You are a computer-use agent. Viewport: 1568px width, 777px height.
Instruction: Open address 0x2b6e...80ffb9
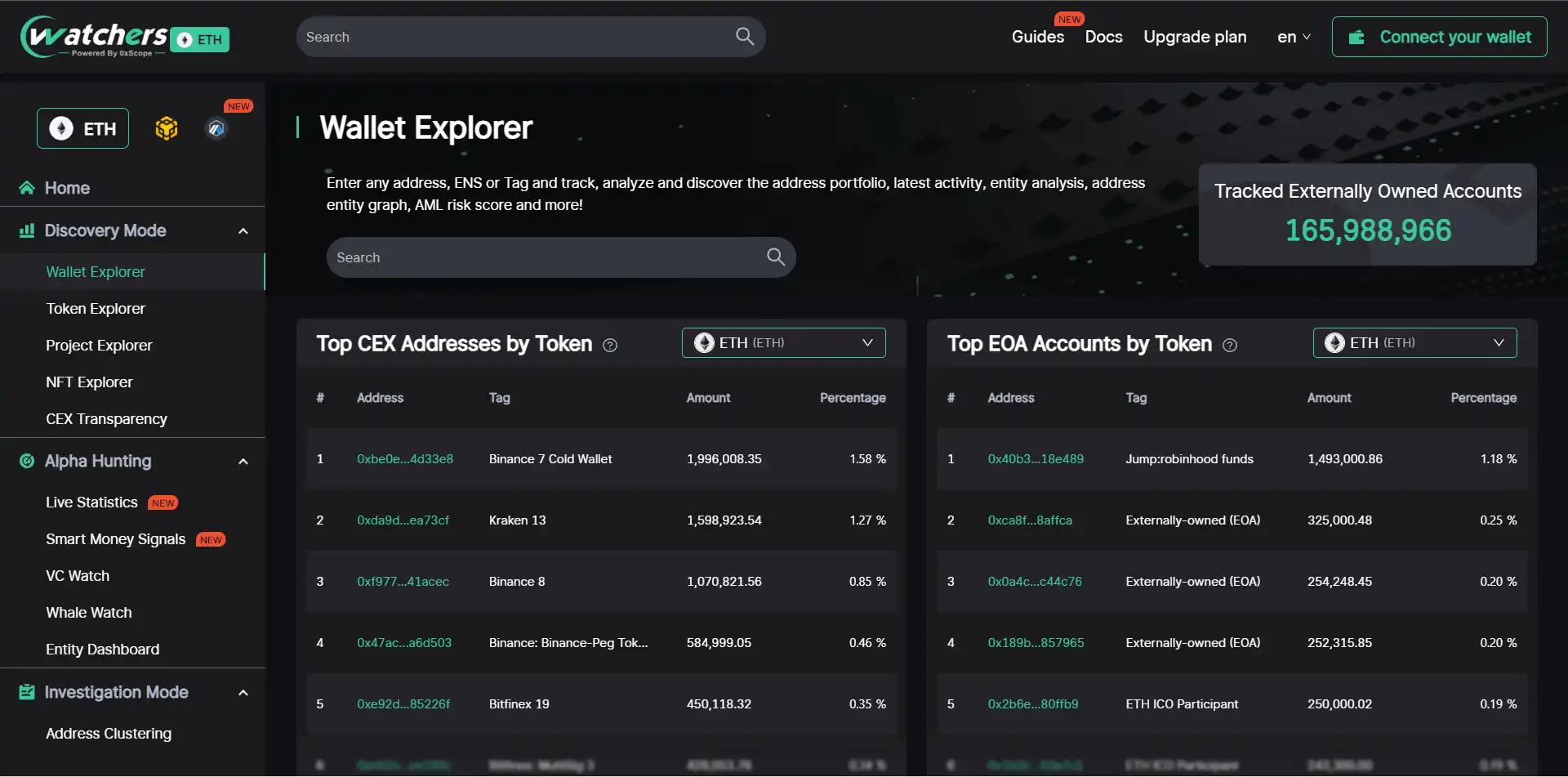pyautogui.click(x=1033, y=704)
